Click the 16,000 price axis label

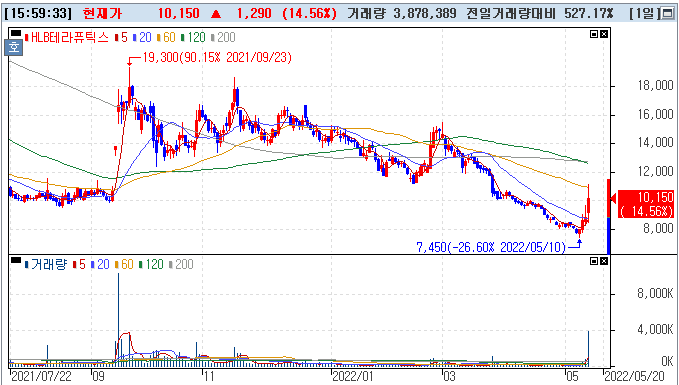656,115
